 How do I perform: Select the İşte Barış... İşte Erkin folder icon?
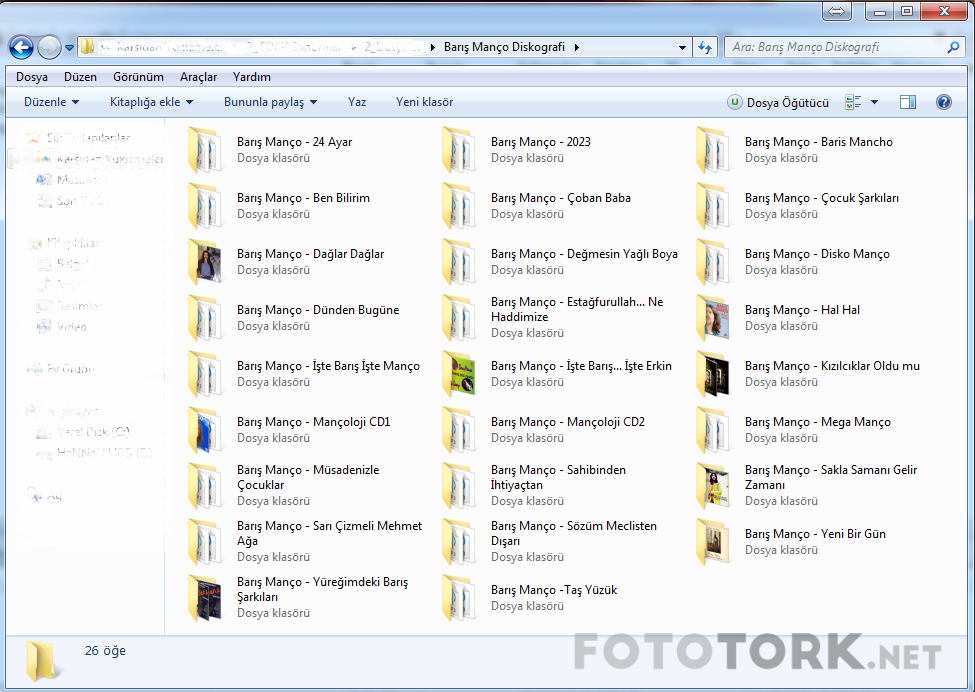pyautogui.click(x=459, y=373)
